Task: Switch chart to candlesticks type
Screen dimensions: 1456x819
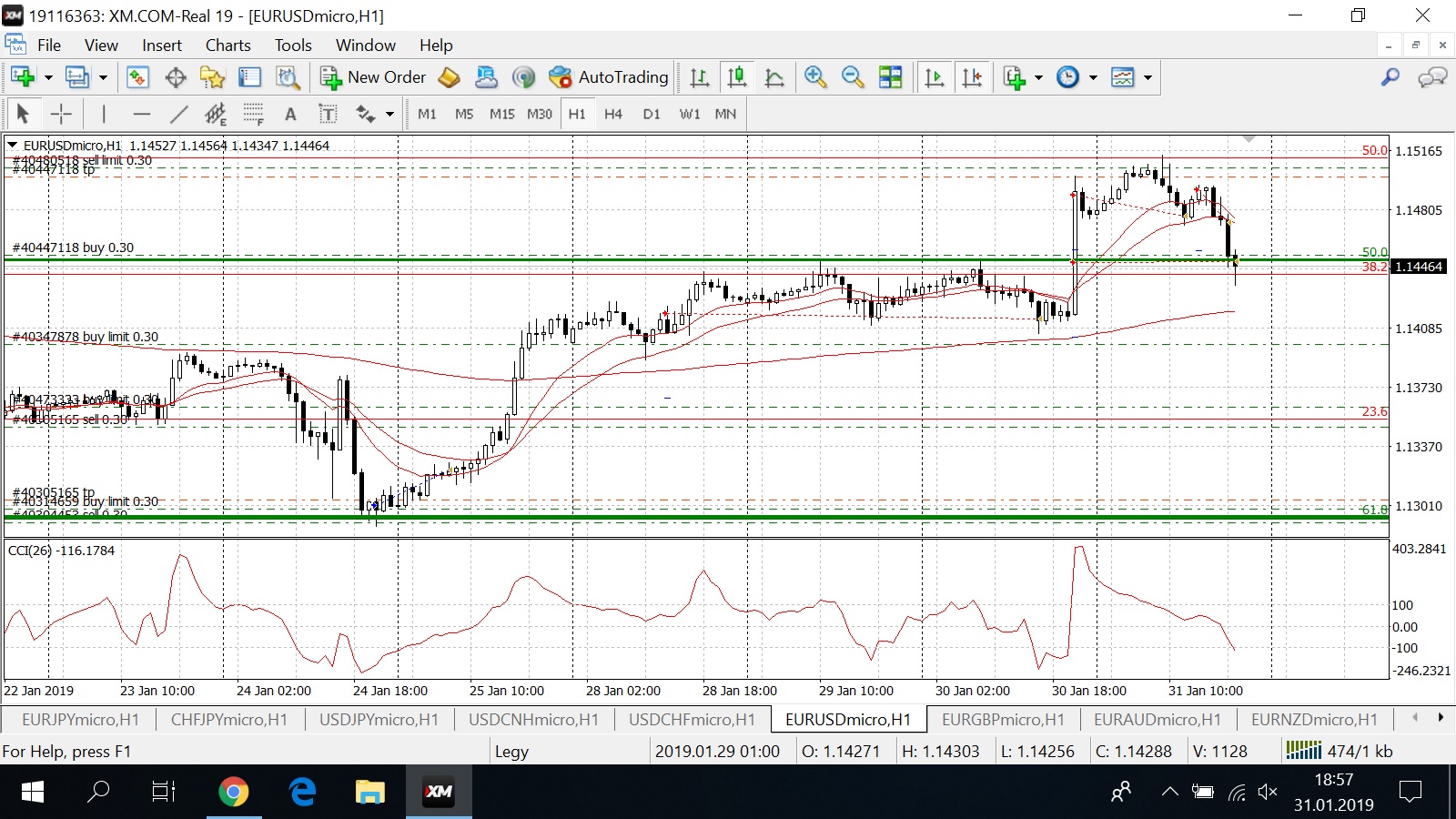Action: click(x=737, y=77)
